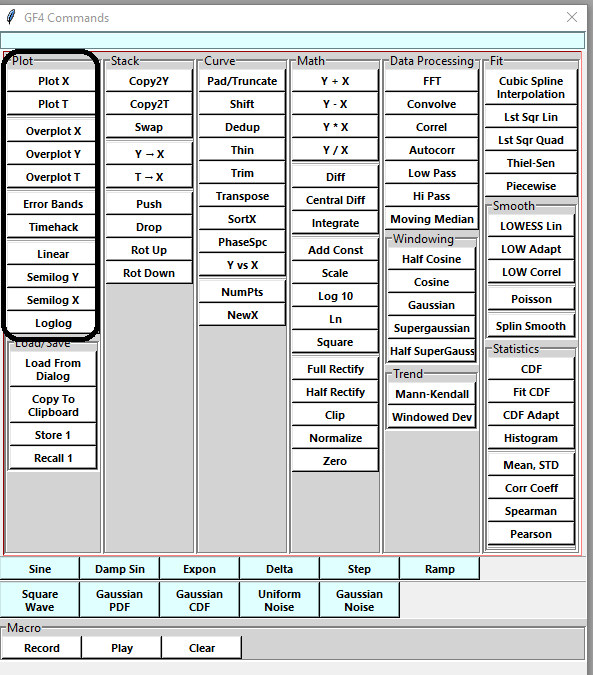This screenshot has height=675, width=593.
Task: Click Timehack button
Action: (52, 227)
